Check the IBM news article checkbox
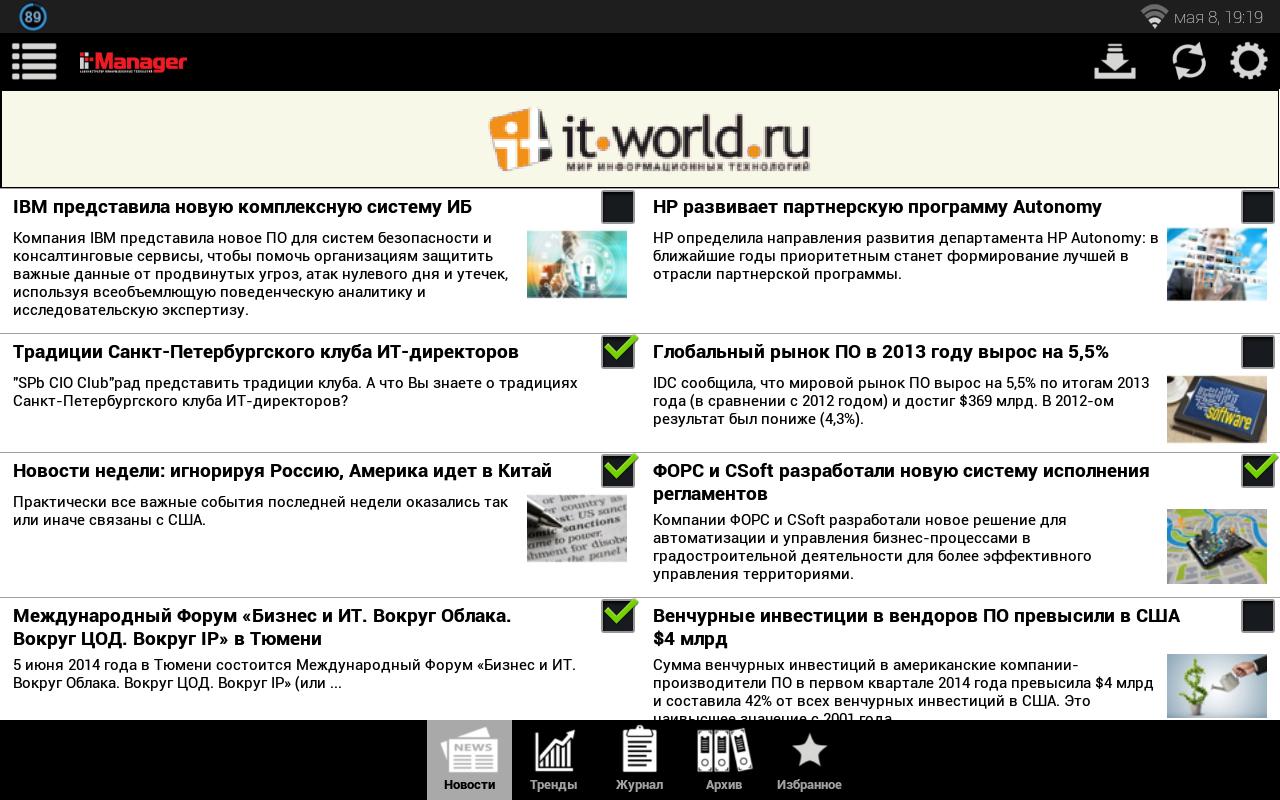Image resolution: width=1280 pixels, height=800 pixels. pyautogui.click(x=618, y=207)
